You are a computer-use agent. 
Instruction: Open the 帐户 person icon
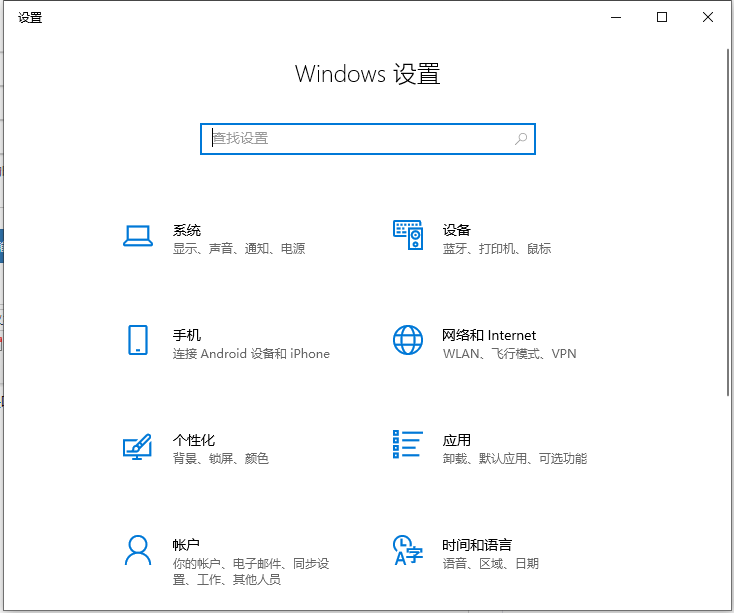(x=138, y=550)
